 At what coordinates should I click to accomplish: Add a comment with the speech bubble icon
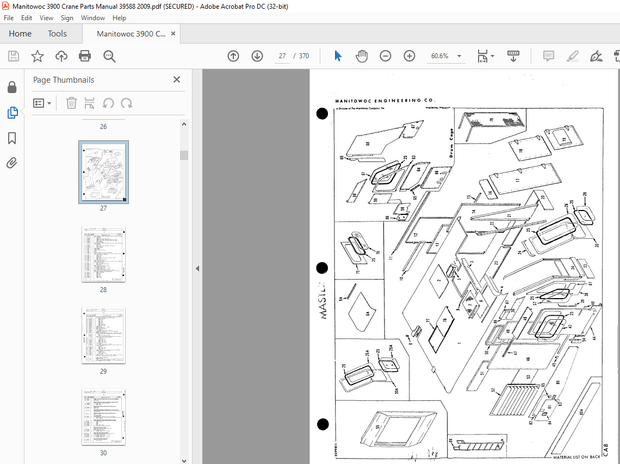click(548, 56)
